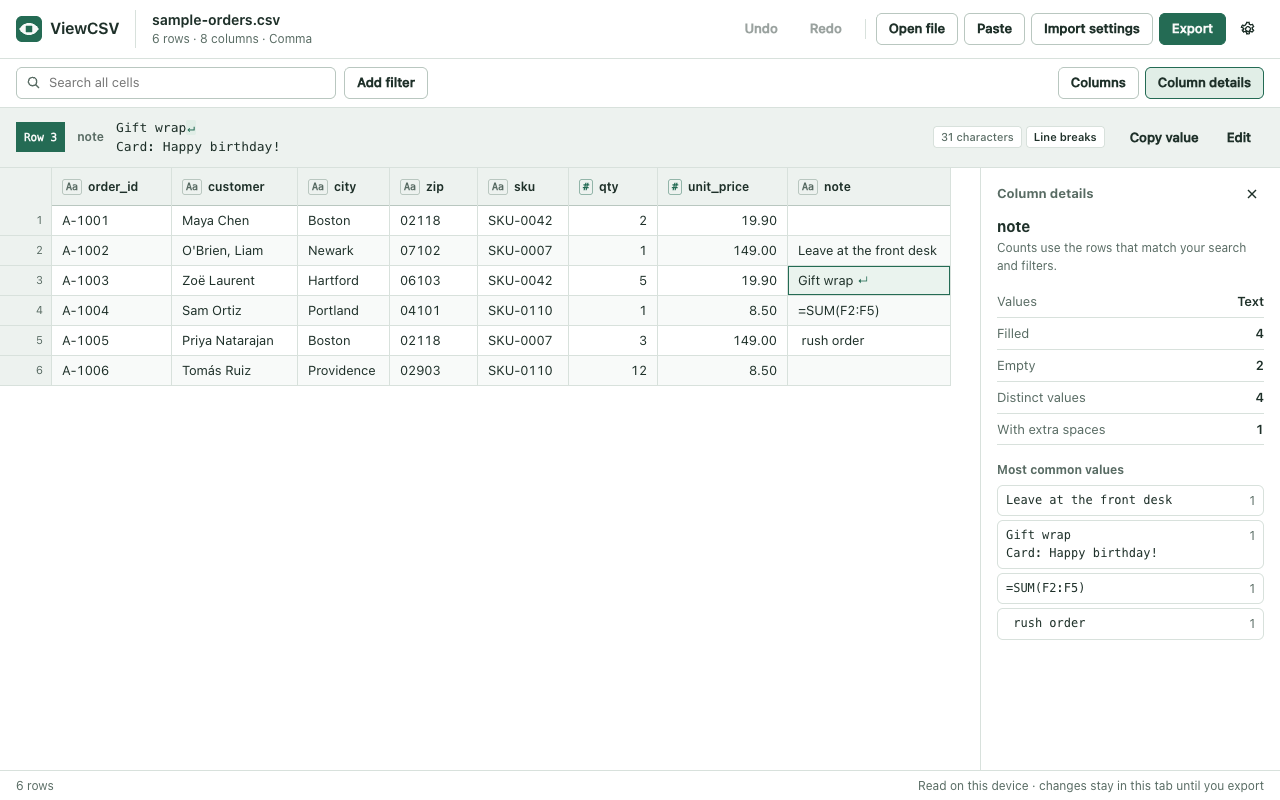Click the text type icon on note column

tap(808, 187)
